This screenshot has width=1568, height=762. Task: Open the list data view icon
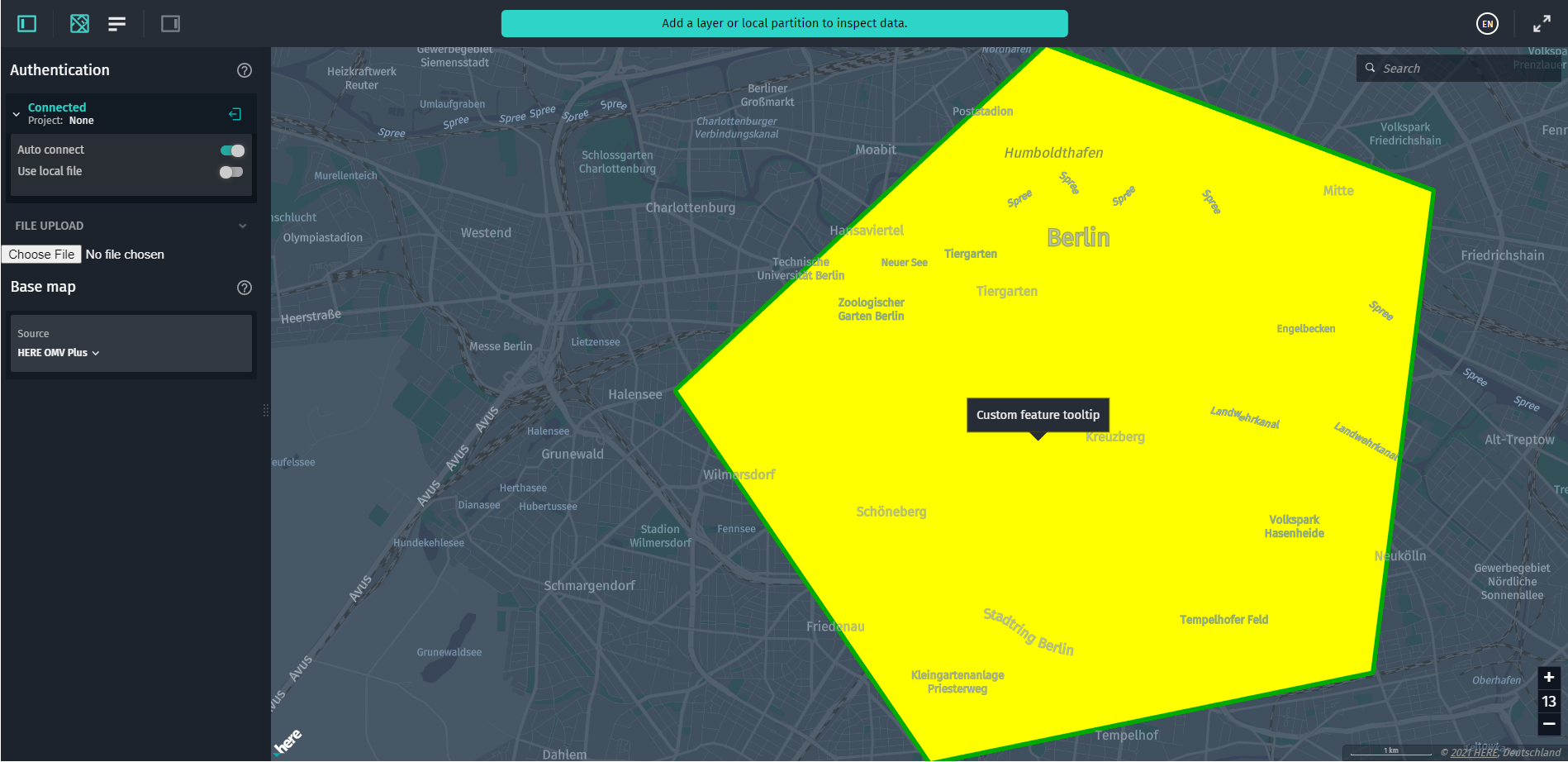[x=116, y=23]
